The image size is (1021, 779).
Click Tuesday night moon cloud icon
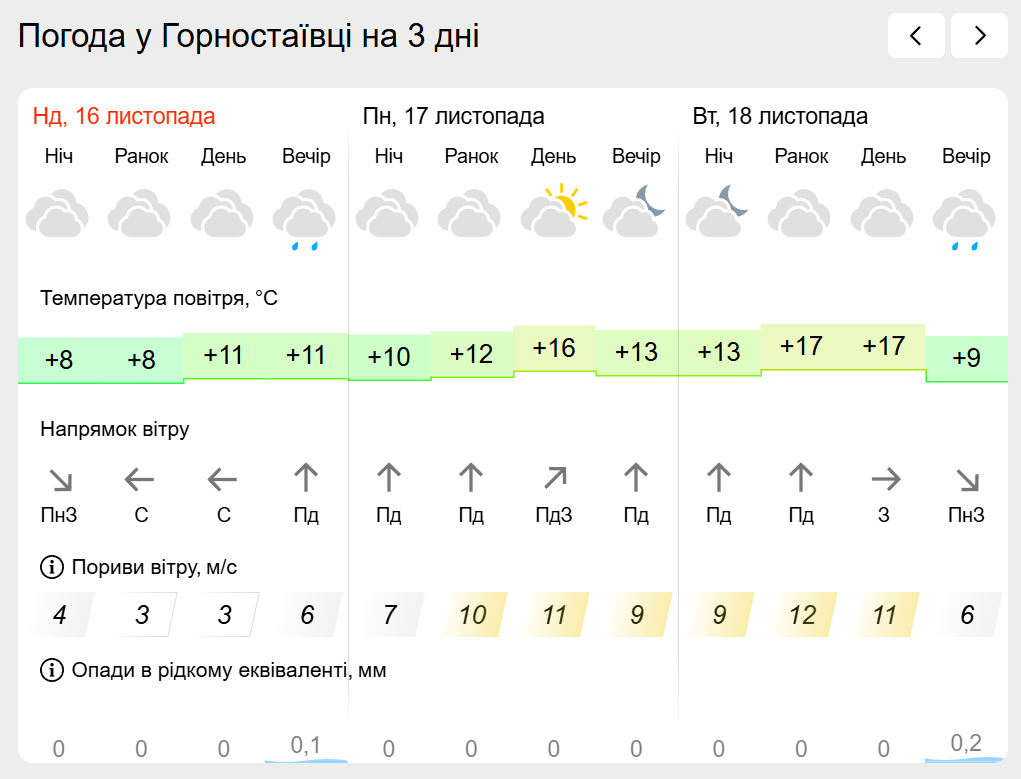(718, 211)
